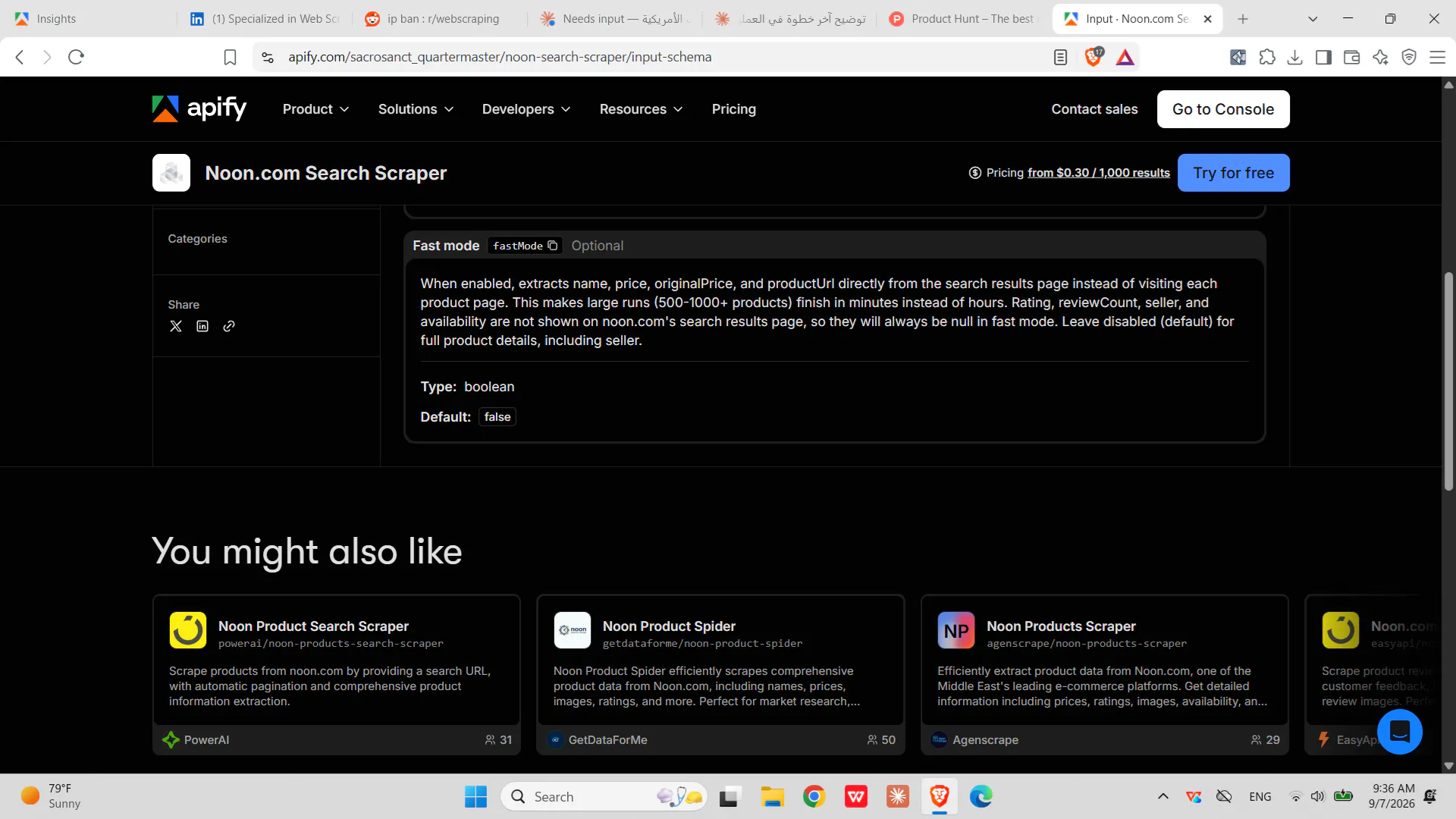Open the volume control in system tray
The width and height of the screenshot is (1456, 819).
[1318, 796]
